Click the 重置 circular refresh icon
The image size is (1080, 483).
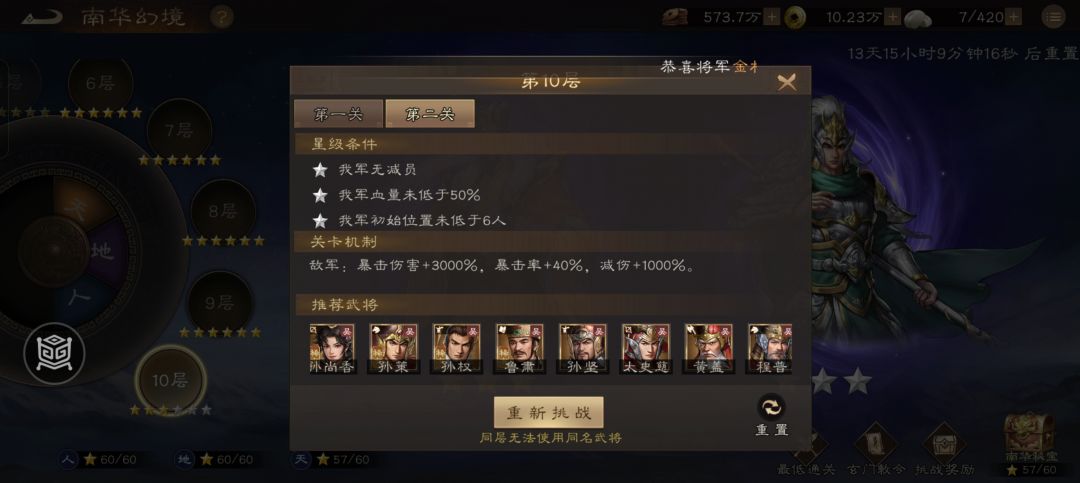pos(771,407)
